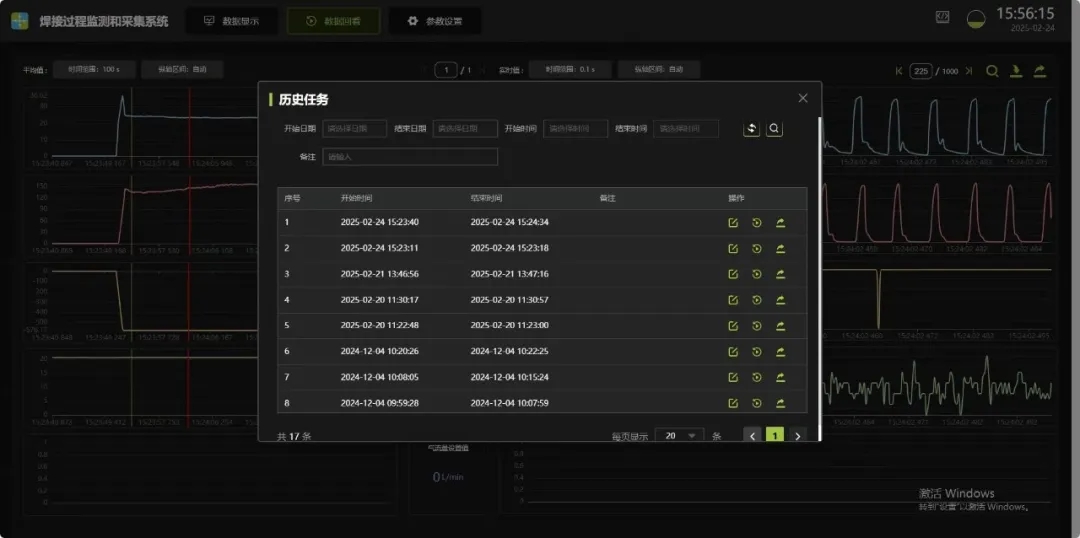Open the 每页显示 page size dropdown
Image resolution: width=1080 pixels, height=538 pixels.
(679, 436)
